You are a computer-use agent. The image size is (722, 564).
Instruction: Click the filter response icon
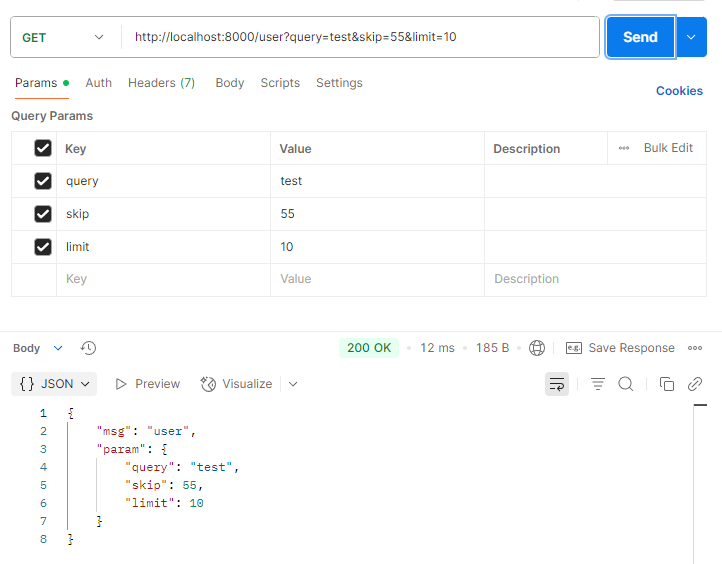(x=598, y=384)
